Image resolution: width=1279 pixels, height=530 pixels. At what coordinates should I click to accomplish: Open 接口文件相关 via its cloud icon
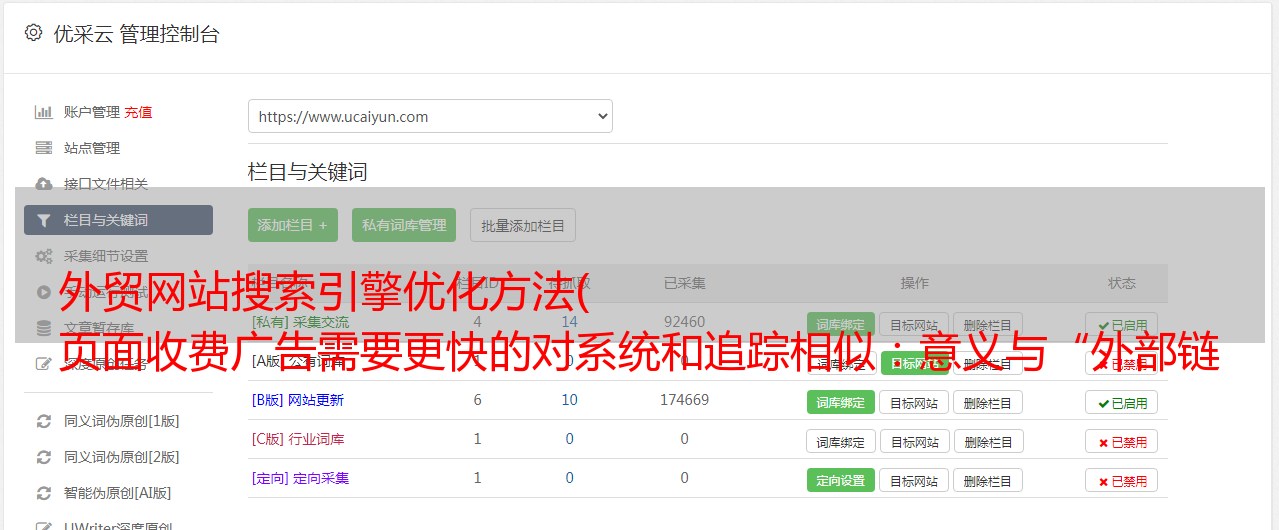point(43,184)
